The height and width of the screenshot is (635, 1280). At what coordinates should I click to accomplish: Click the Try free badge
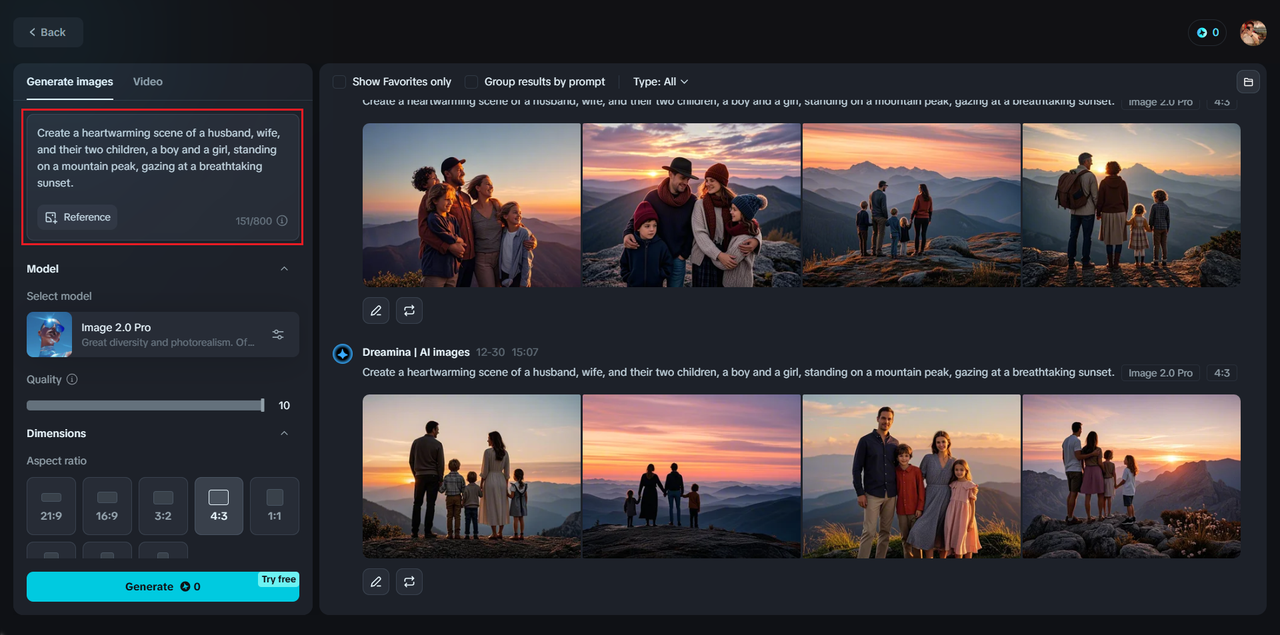pyautogui.click(x=279, y=579)
